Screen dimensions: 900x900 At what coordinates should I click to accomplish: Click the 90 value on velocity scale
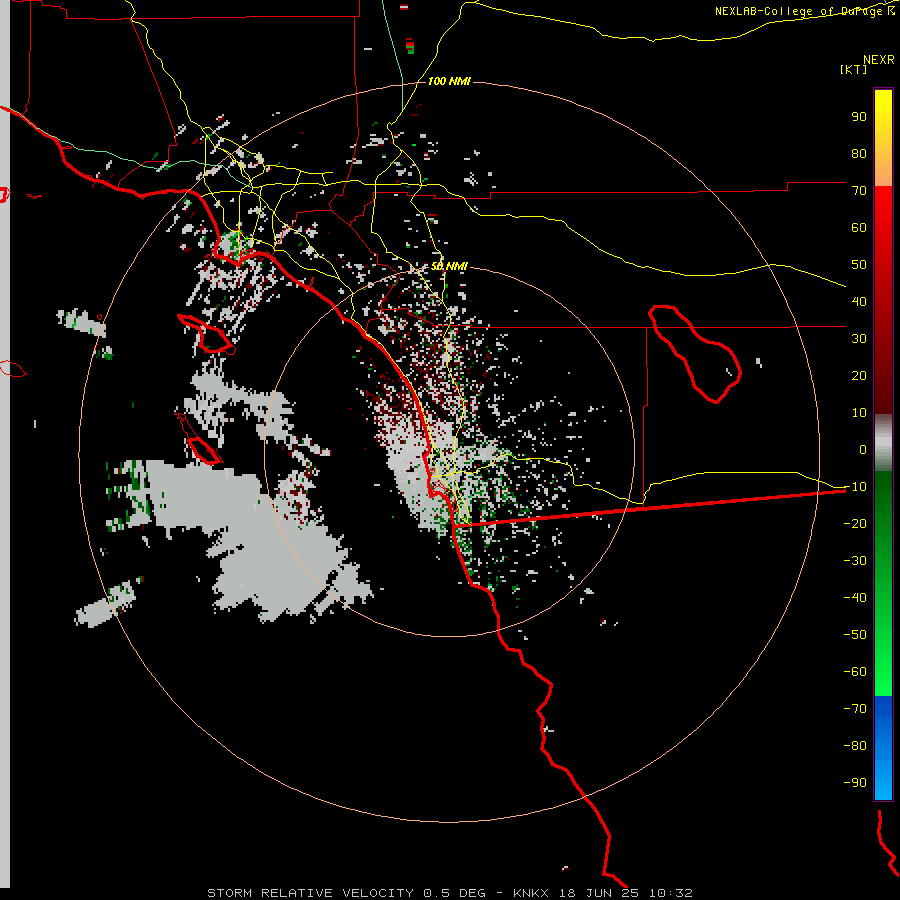(x=859, y=117)
